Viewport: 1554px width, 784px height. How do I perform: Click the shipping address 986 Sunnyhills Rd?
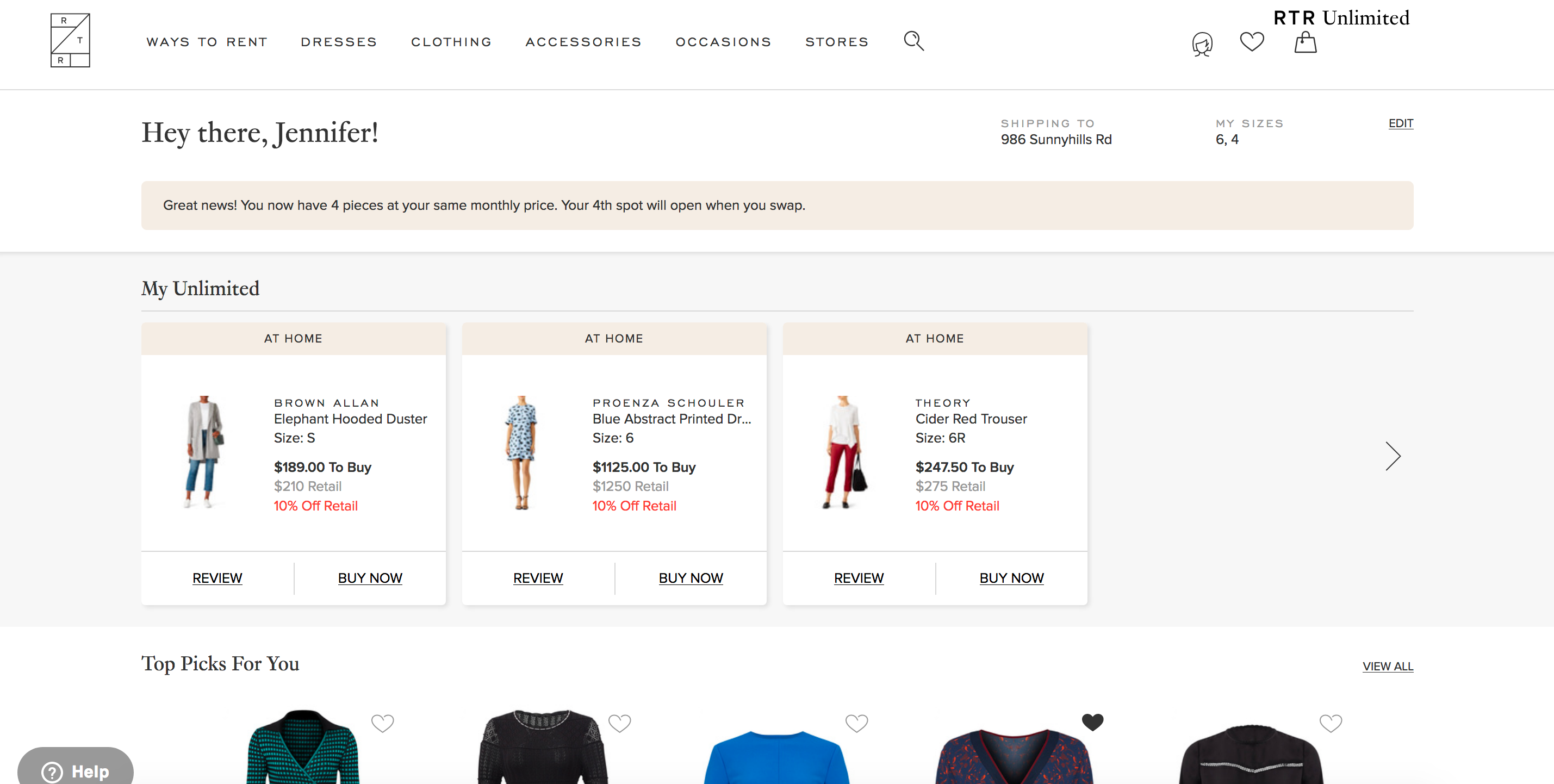coord(1056,139)
